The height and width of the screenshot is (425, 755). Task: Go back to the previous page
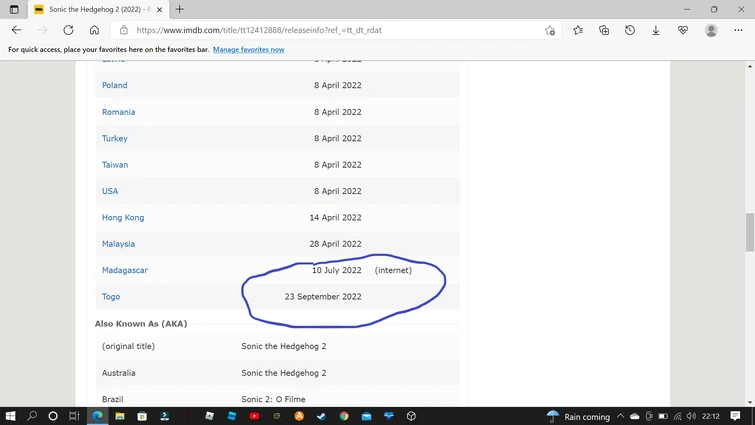tap(16, 30)
